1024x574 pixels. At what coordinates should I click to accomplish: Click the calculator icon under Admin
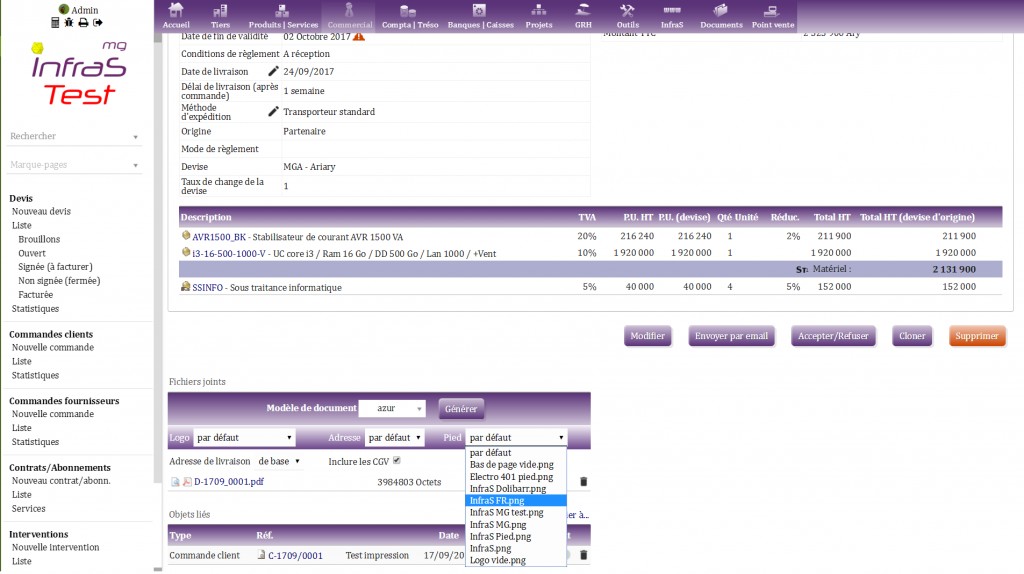pyautogui.click(x=56, y=22)
